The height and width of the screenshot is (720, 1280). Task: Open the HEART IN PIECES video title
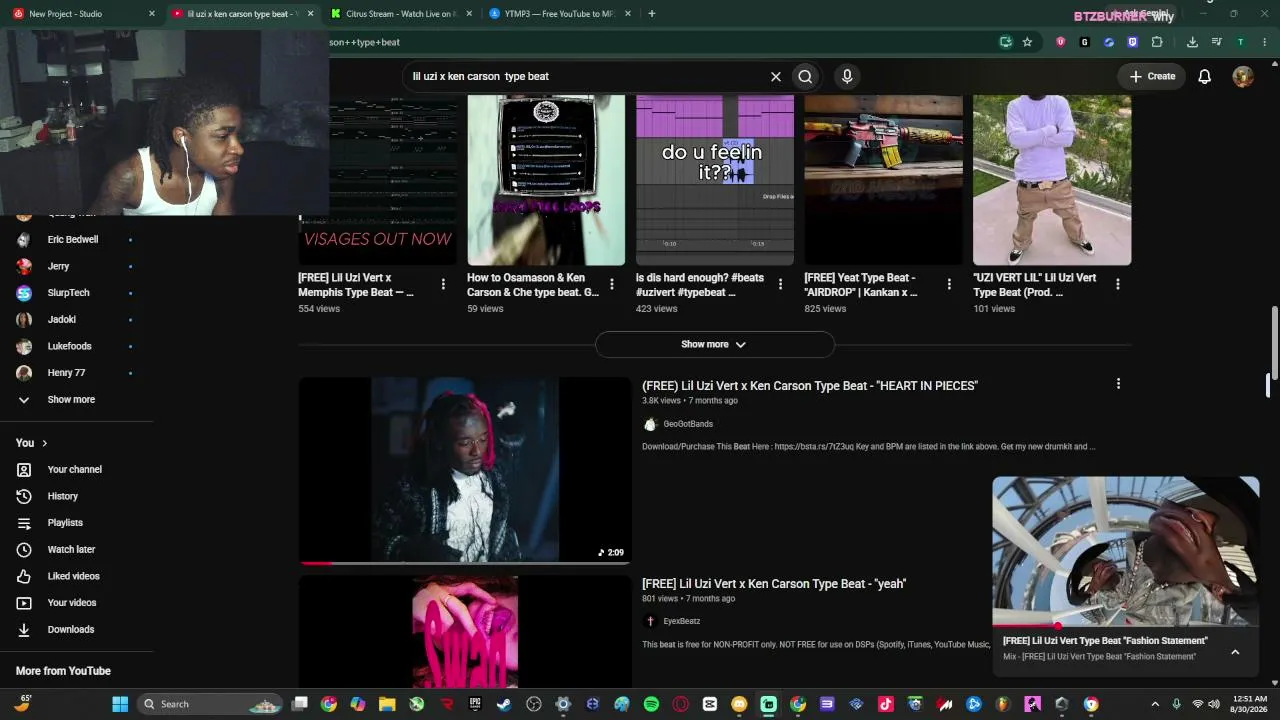coord(810,386)
